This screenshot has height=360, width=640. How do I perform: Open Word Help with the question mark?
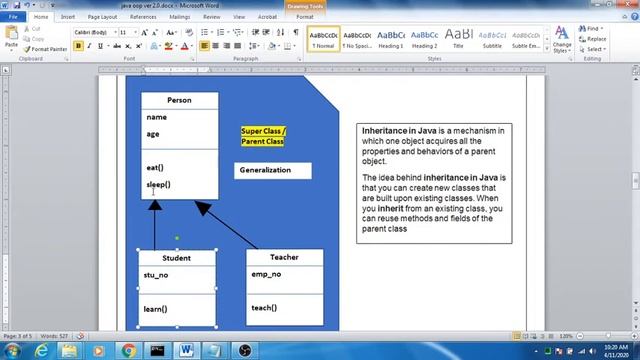635,17
